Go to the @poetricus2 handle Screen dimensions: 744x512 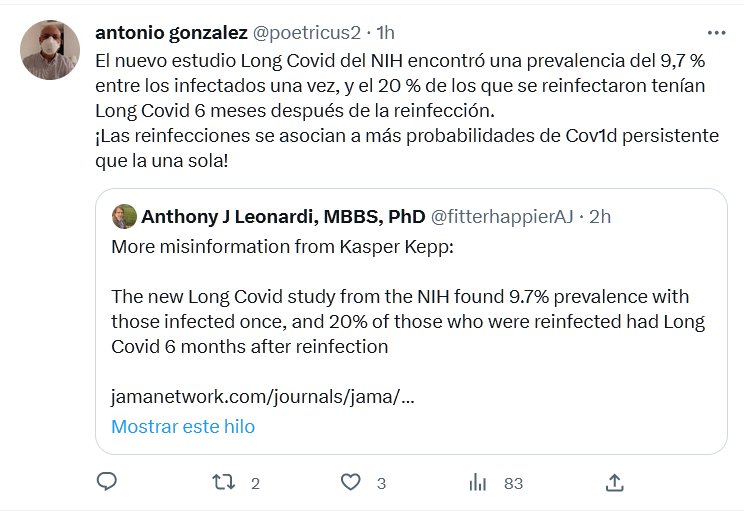tap(308, 33)
